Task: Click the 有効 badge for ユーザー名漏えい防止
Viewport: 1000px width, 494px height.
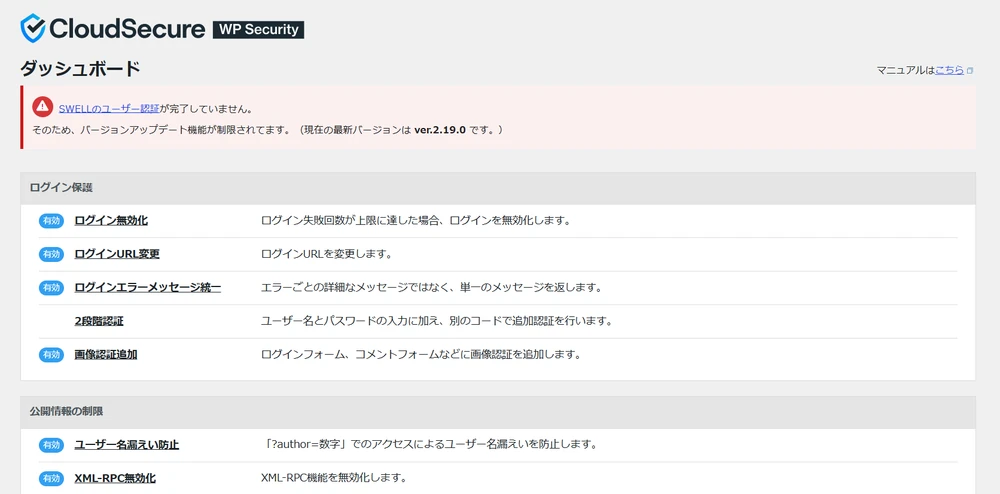Action: tap(52, 444)
